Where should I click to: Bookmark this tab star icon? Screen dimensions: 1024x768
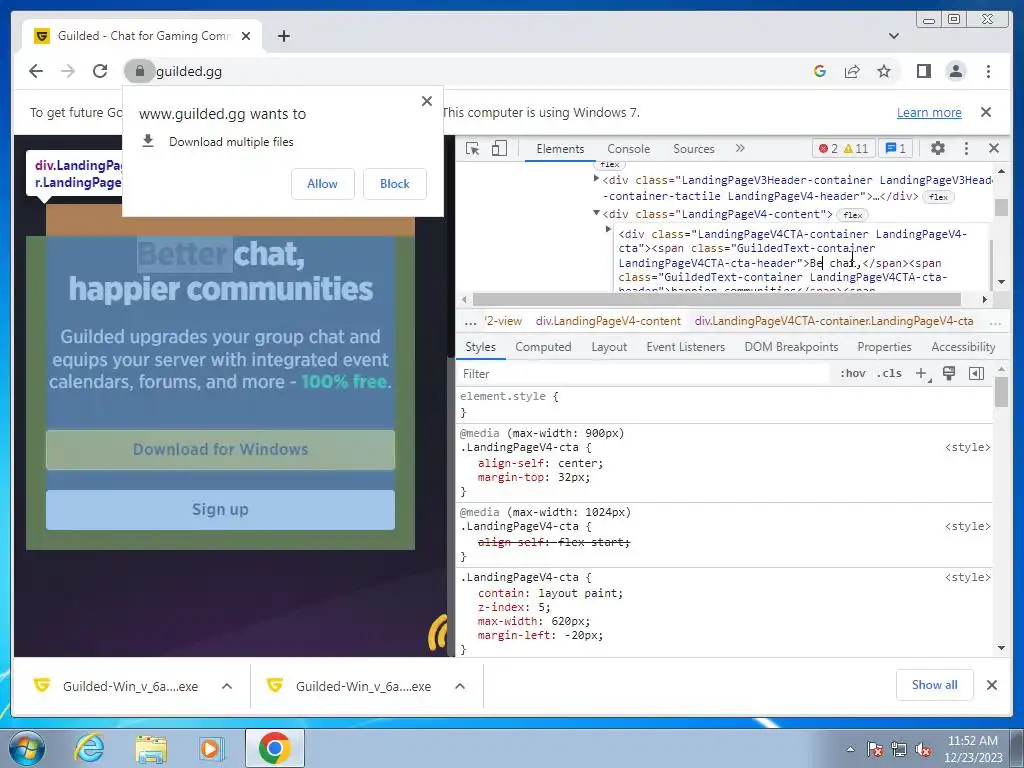(x=884, y=71)
